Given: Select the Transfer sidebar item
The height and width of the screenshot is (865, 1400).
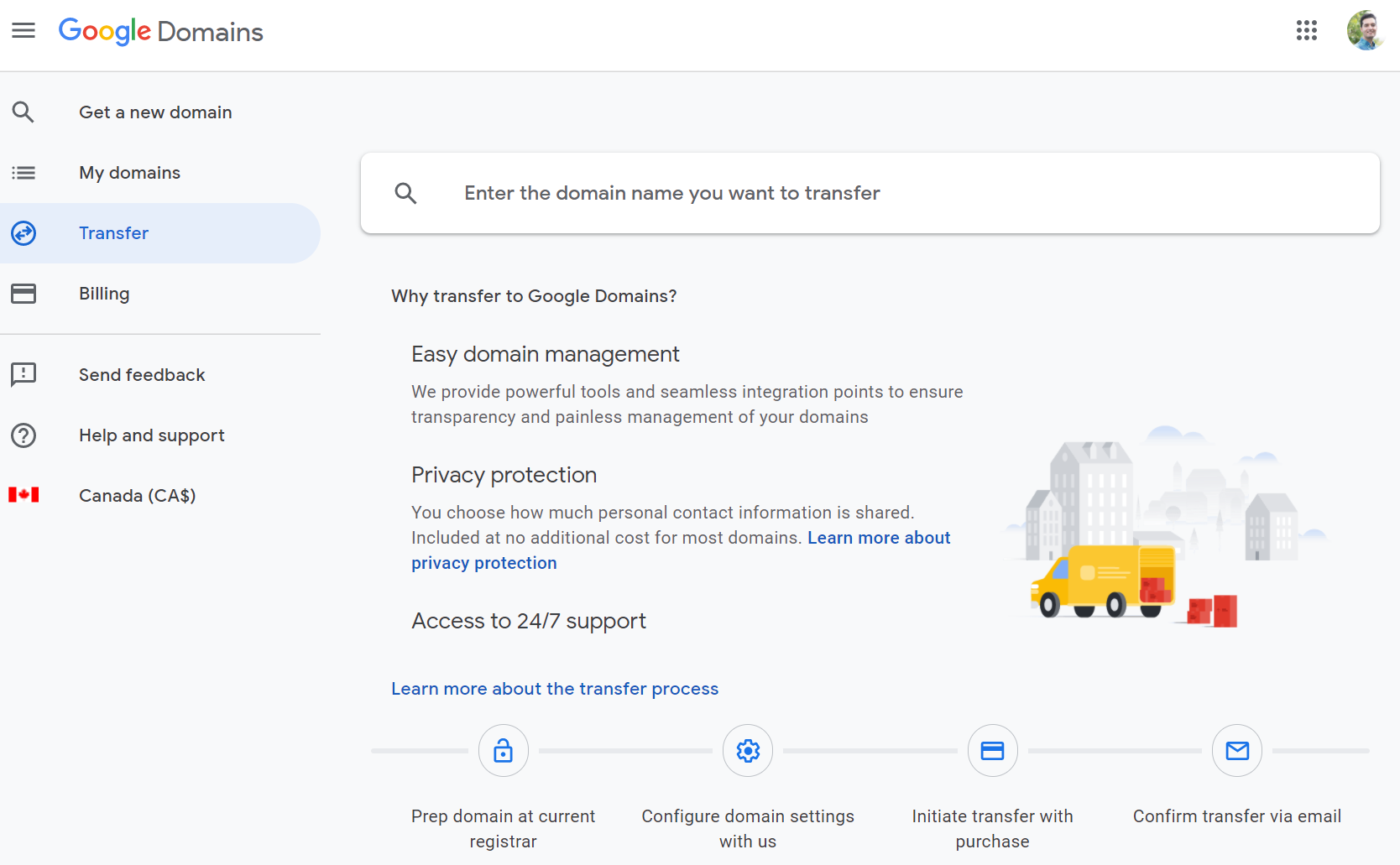Looking at the screenshot, I should point(113,233).
